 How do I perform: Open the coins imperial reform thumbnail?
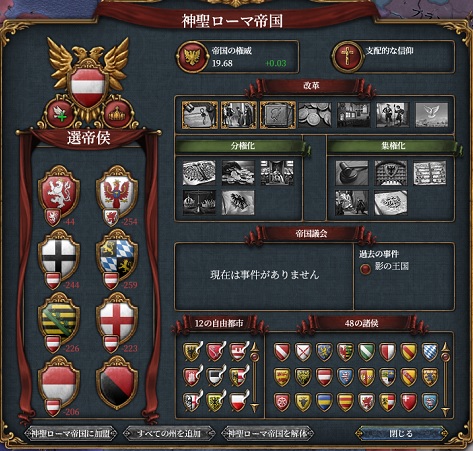click(x=315, y=115)
